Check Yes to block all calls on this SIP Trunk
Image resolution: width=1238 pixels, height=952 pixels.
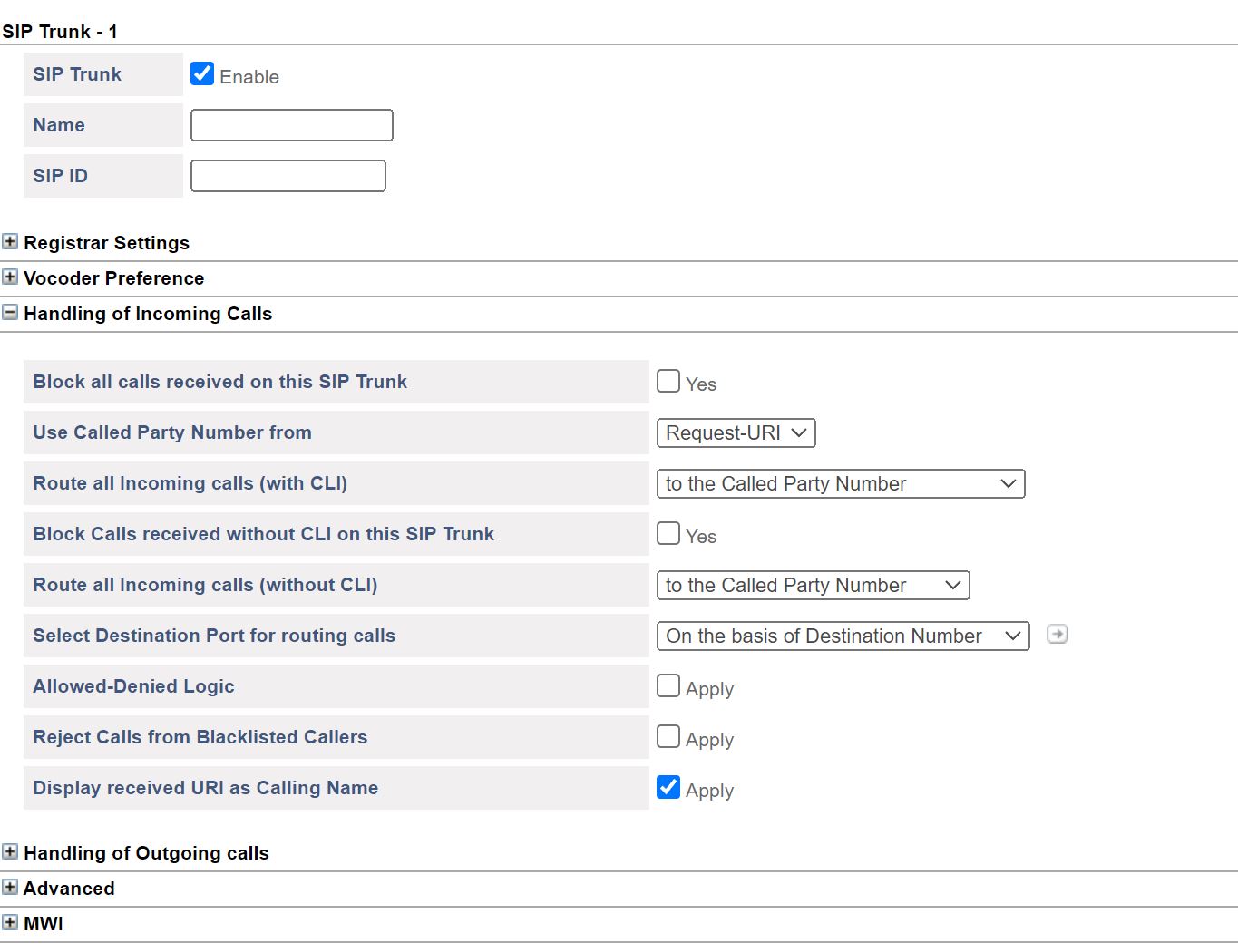click(668, 381)
